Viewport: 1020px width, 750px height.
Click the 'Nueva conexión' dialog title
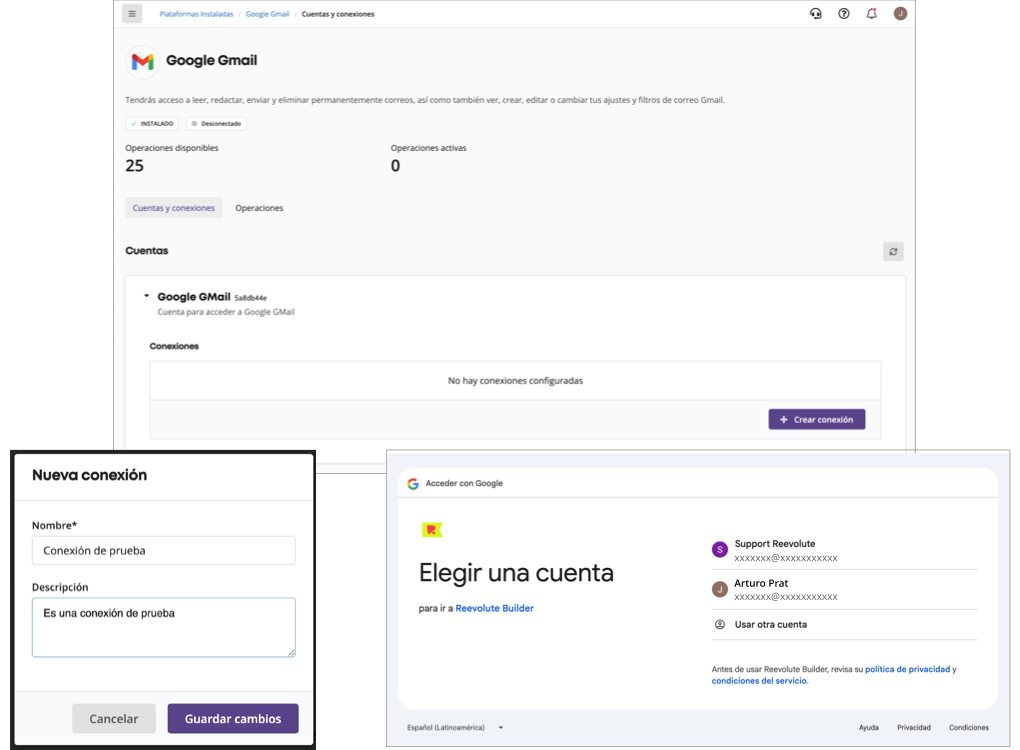(x=90, y=475)
